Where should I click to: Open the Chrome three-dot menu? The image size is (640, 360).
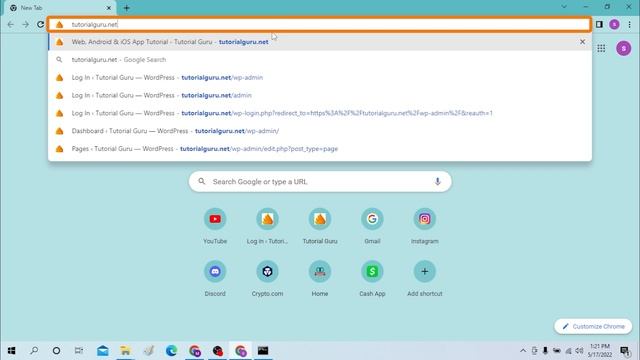[x=629, y=24]
